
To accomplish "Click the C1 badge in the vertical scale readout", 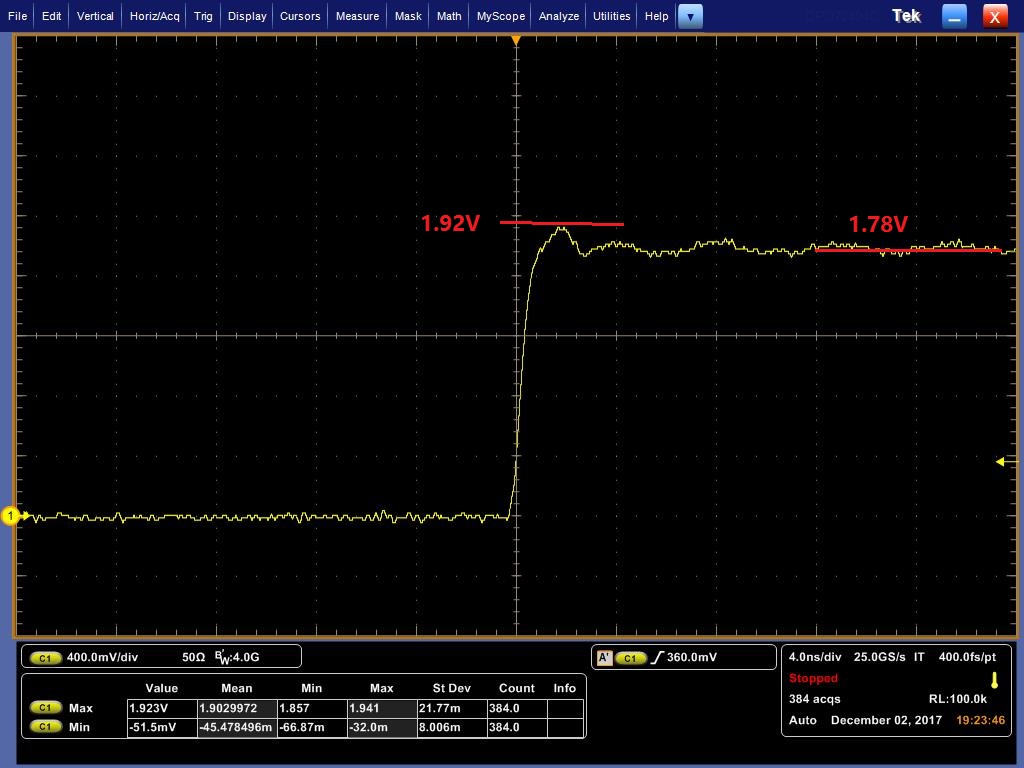I will tap(45, 657).
